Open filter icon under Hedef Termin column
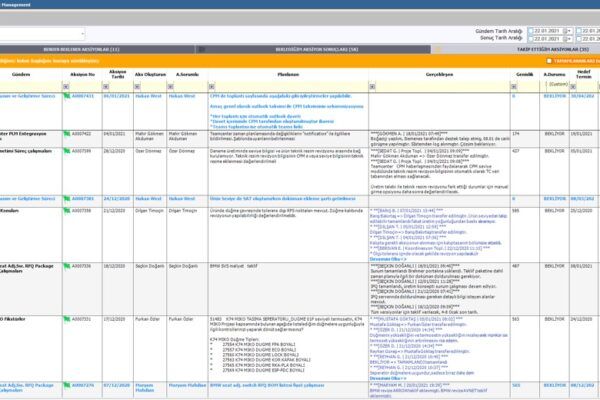This screenshot has height=400, width=600. [x=573, y=87]
